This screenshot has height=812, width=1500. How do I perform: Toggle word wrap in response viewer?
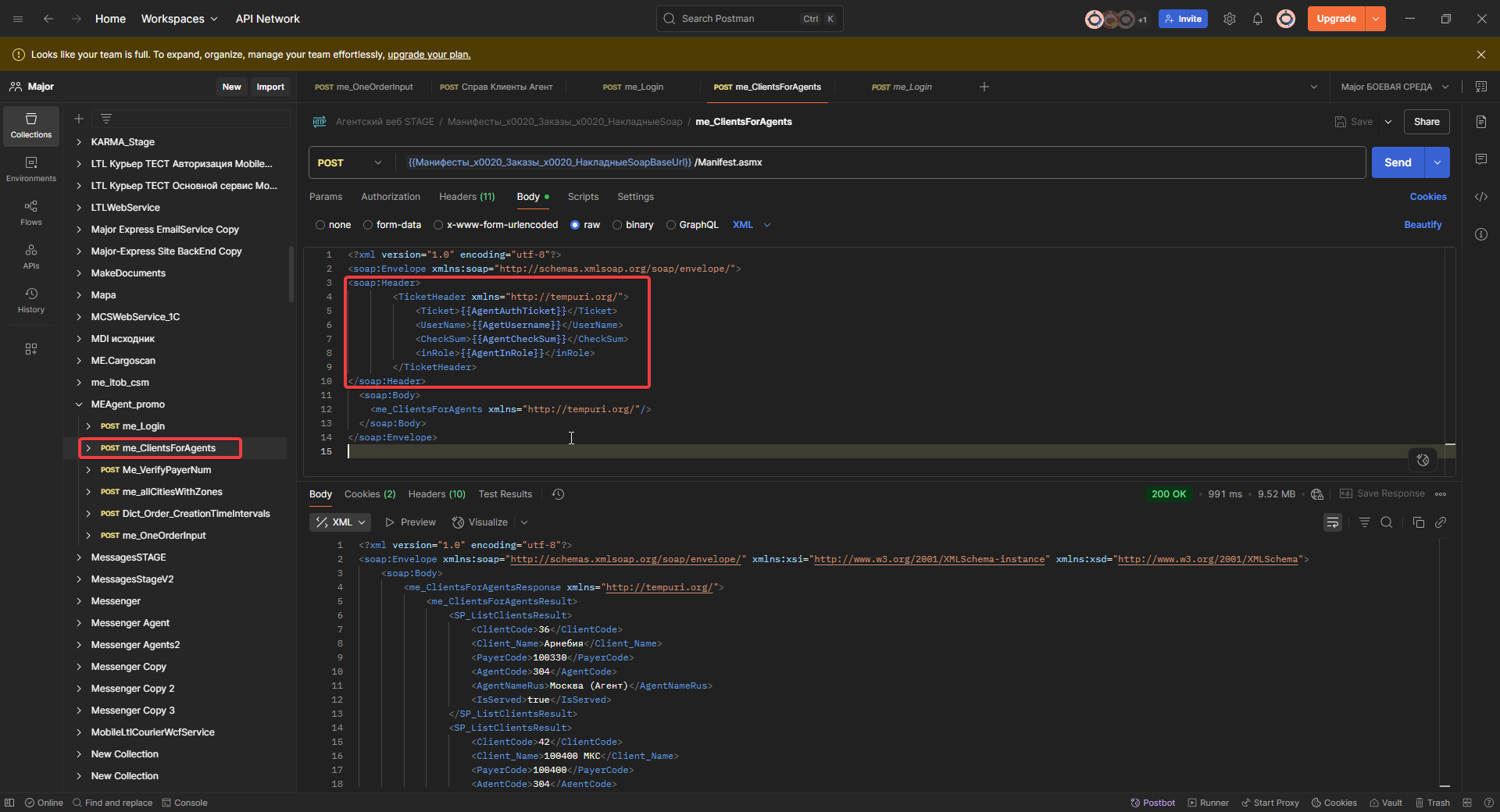coord(1333,522)
